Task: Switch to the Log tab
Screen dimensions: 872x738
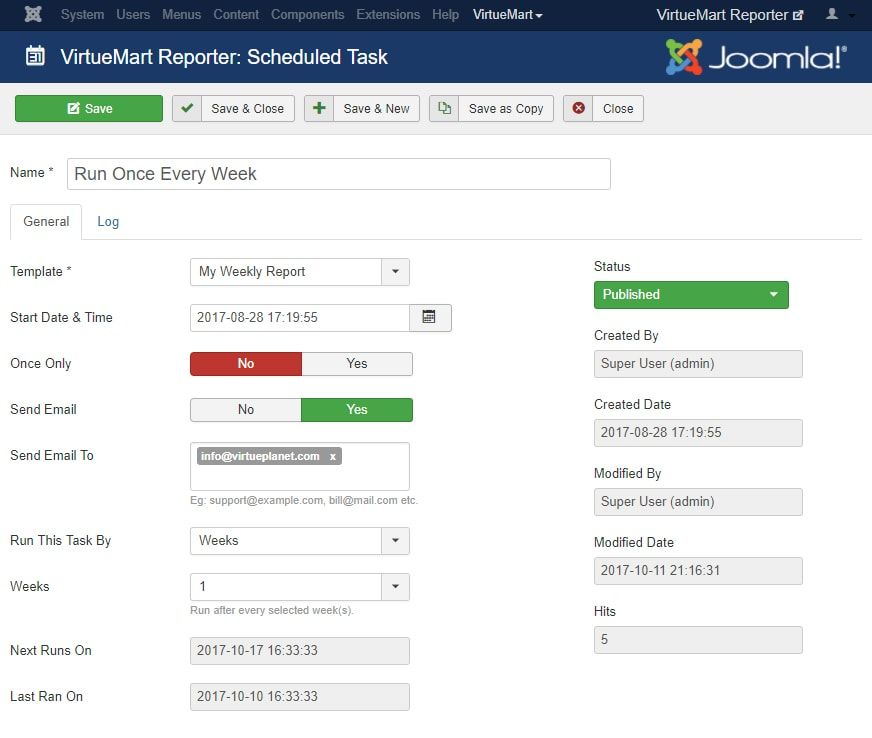Action: coord(108,222)
